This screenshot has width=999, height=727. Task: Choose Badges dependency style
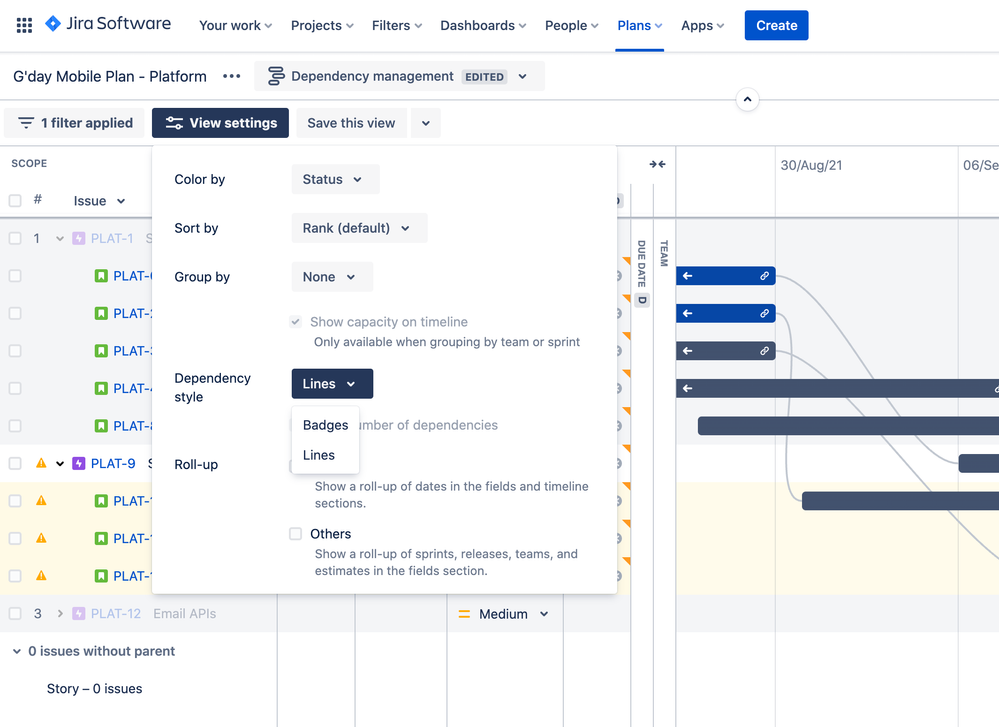326,425
